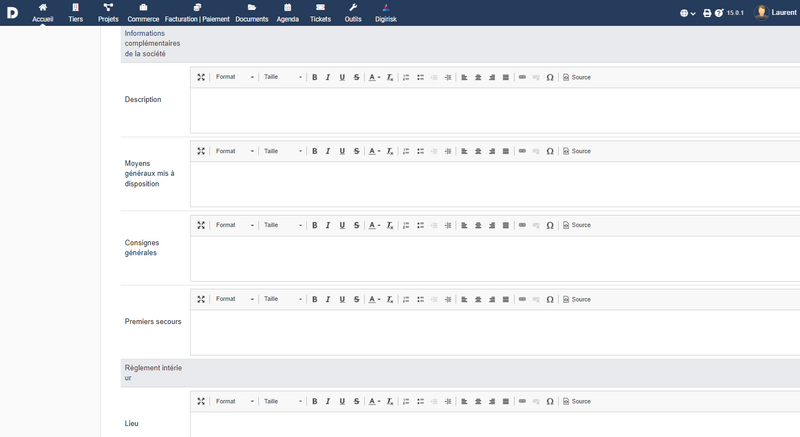Image resolution: width=800 pixels, height=437 pixels.
Task: Switch Lieu editor to Source
Action: coord(577,401)
